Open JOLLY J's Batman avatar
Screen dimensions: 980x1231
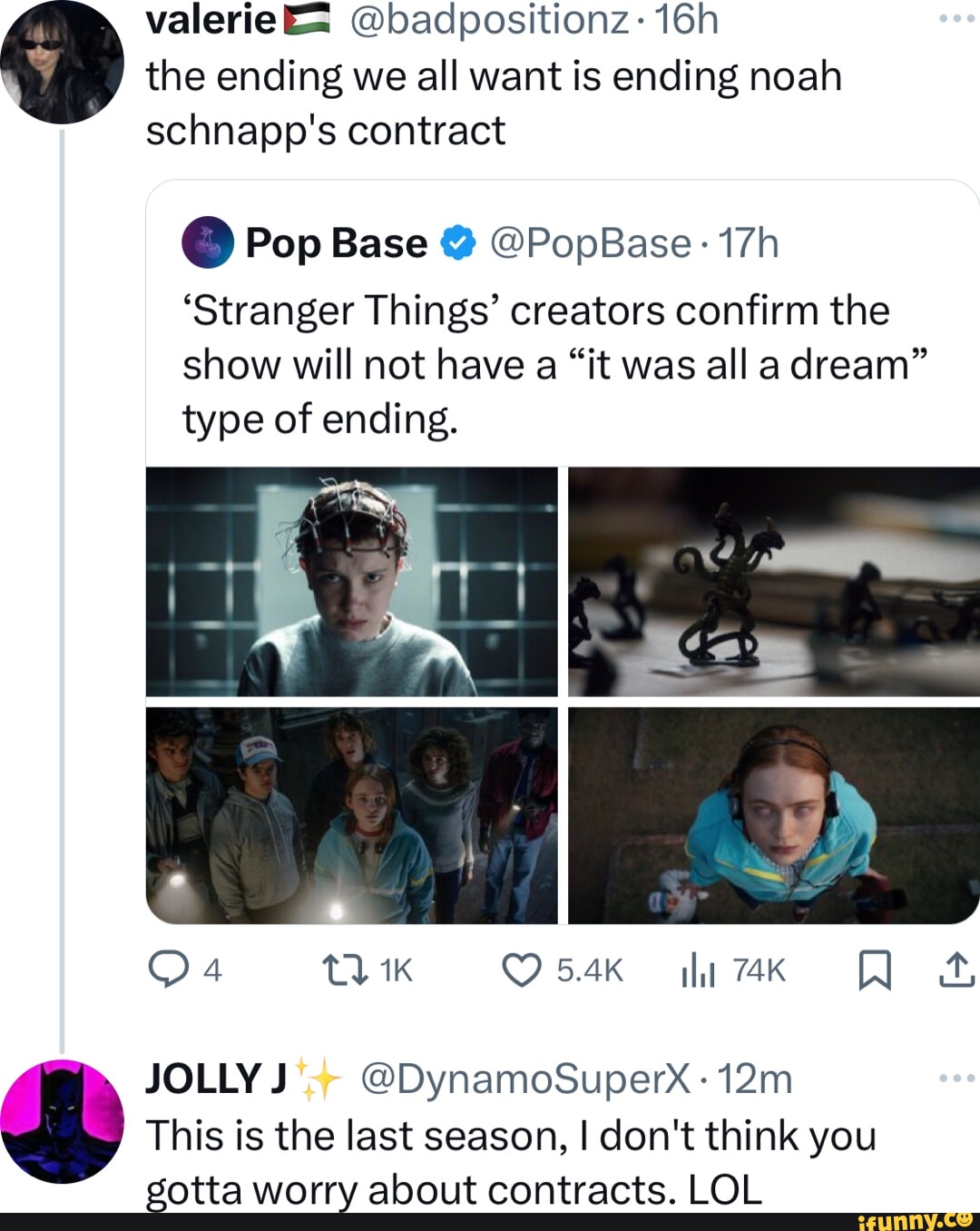(x=62, y=1122)
